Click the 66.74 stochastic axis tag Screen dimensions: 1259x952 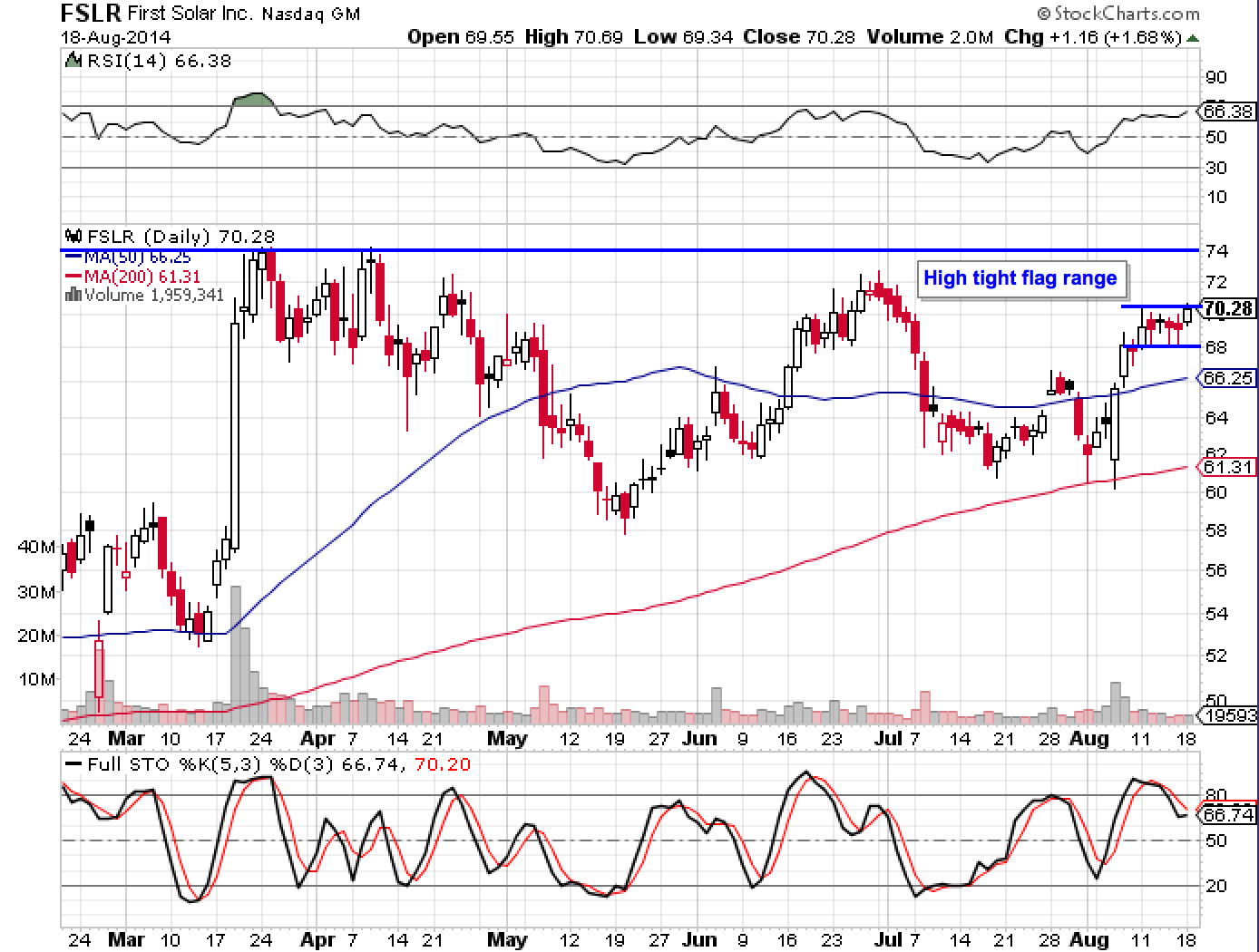coord(1227,815)
